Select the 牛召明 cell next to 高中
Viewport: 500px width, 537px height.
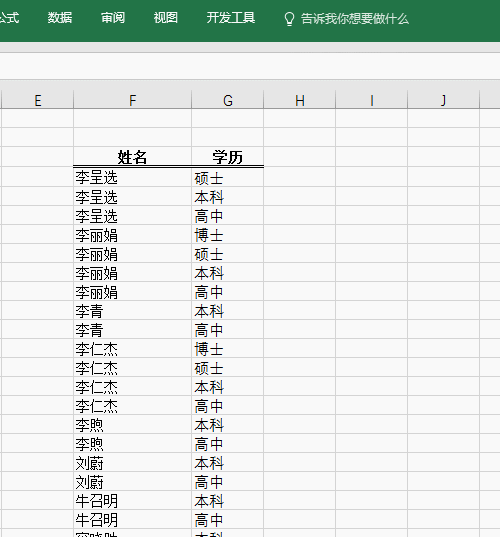click(133, 520)
